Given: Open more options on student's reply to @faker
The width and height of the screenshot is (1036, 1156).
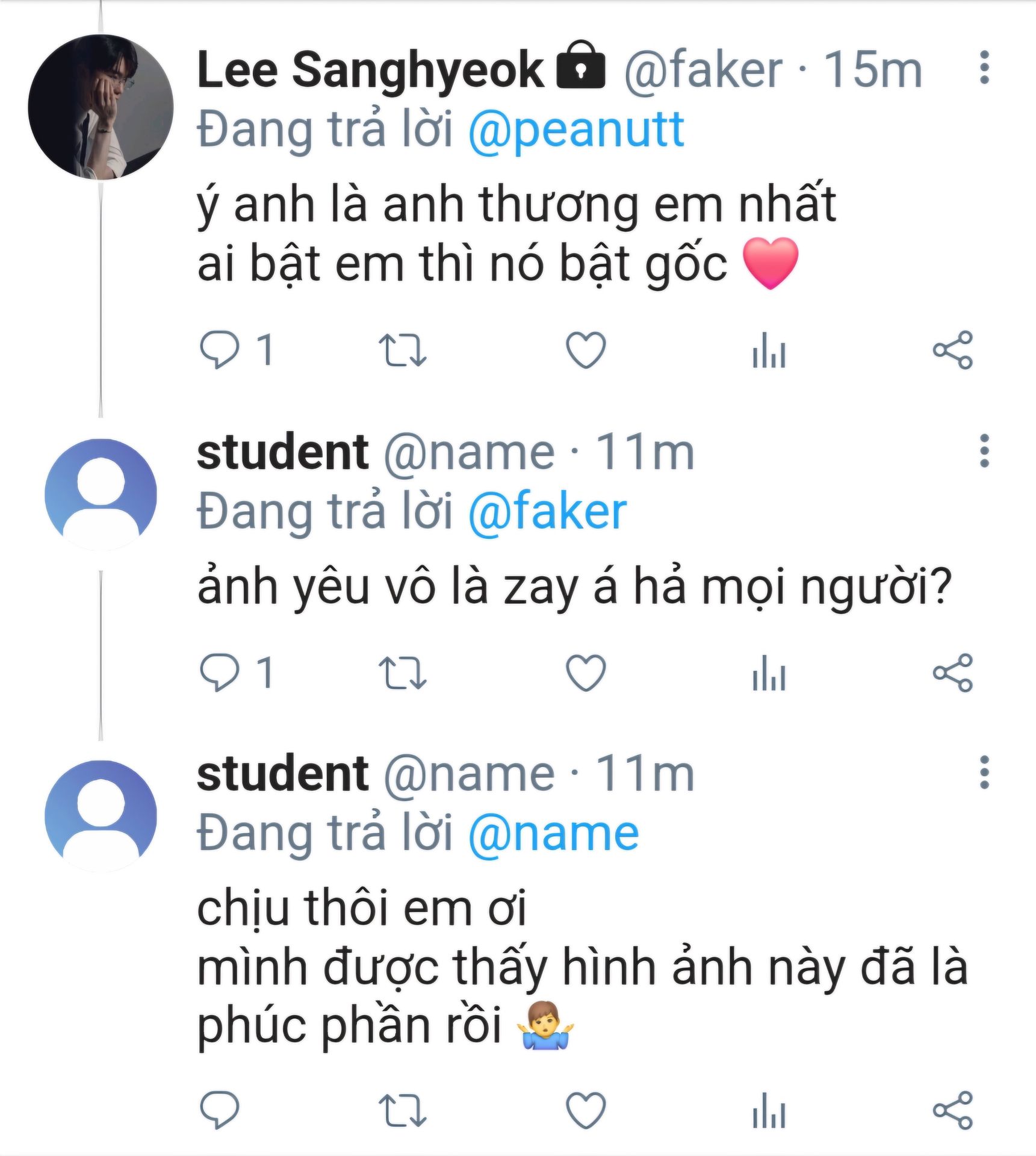Looking at the screenshot, I should [x=984, y=451].
